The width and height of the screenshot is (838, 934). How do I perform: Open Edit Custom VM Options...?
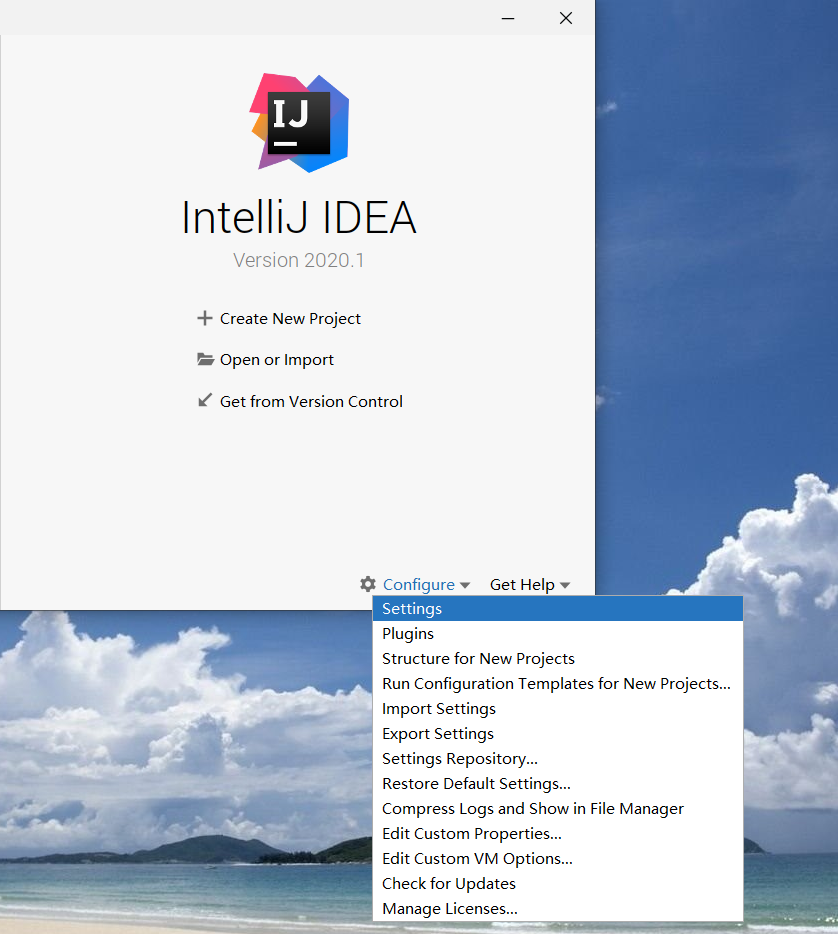(557, 859)
